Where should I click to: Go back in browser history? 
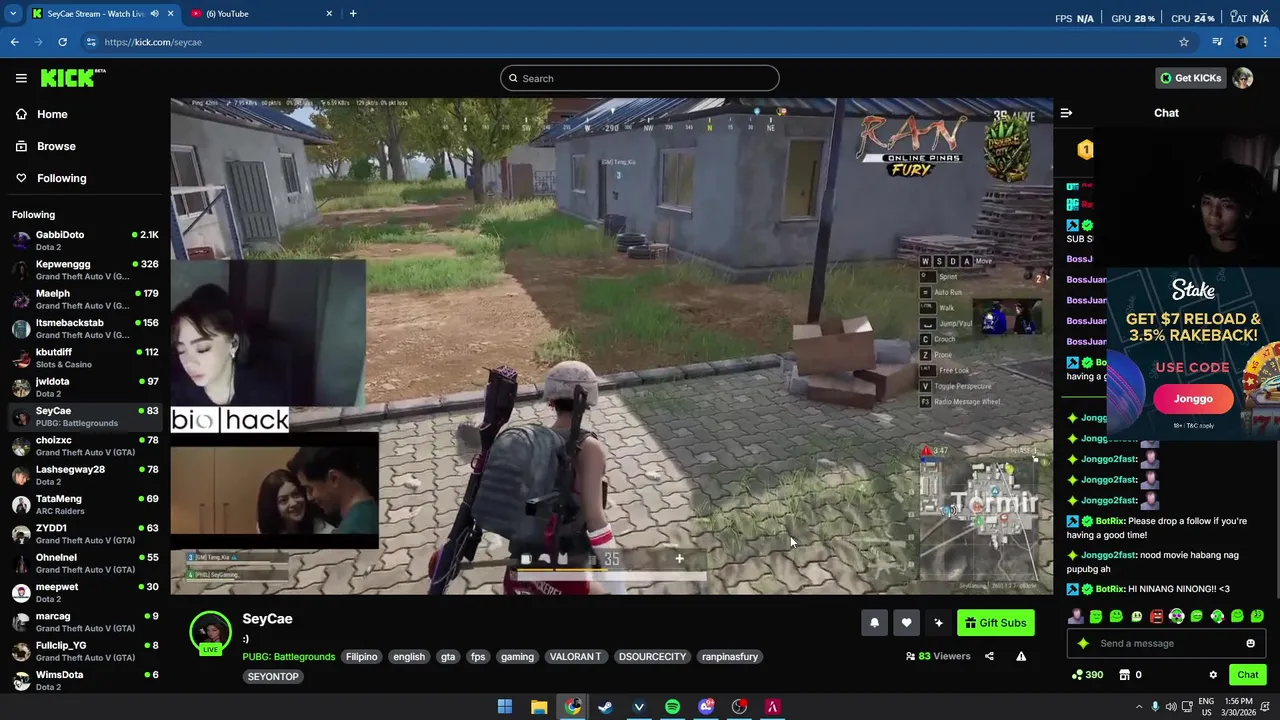(x=14, y=42)
